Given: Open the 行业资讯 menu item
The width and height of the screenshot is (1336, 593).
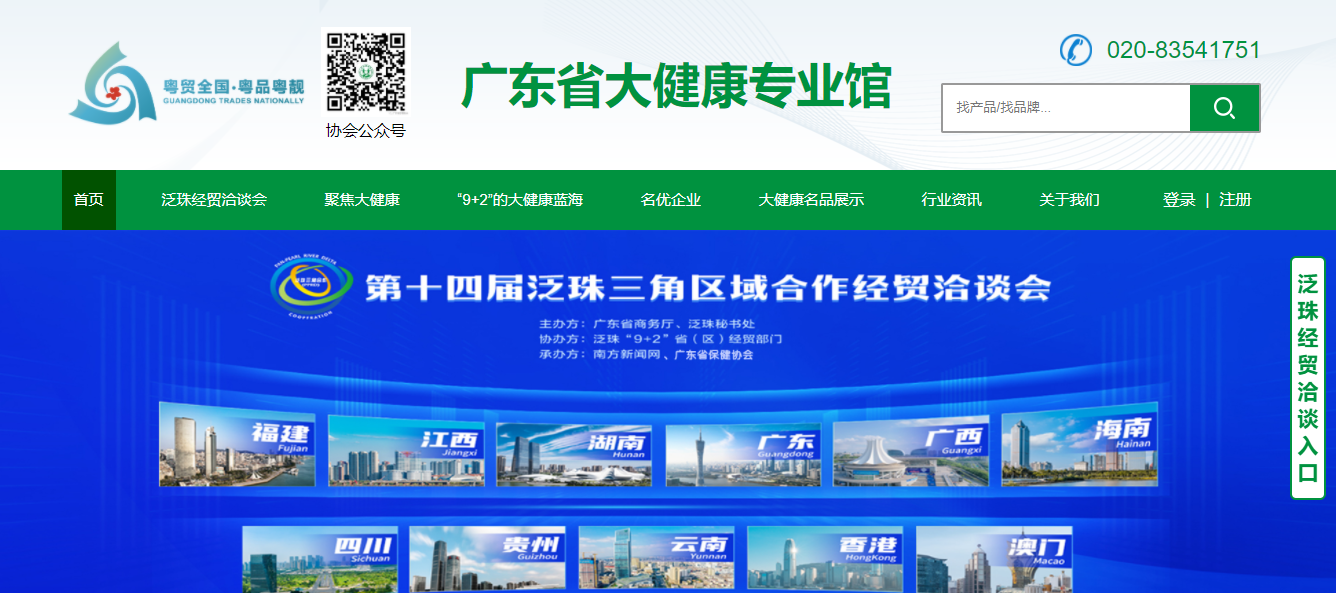Looking at the screenshot, I should (951, 200).
